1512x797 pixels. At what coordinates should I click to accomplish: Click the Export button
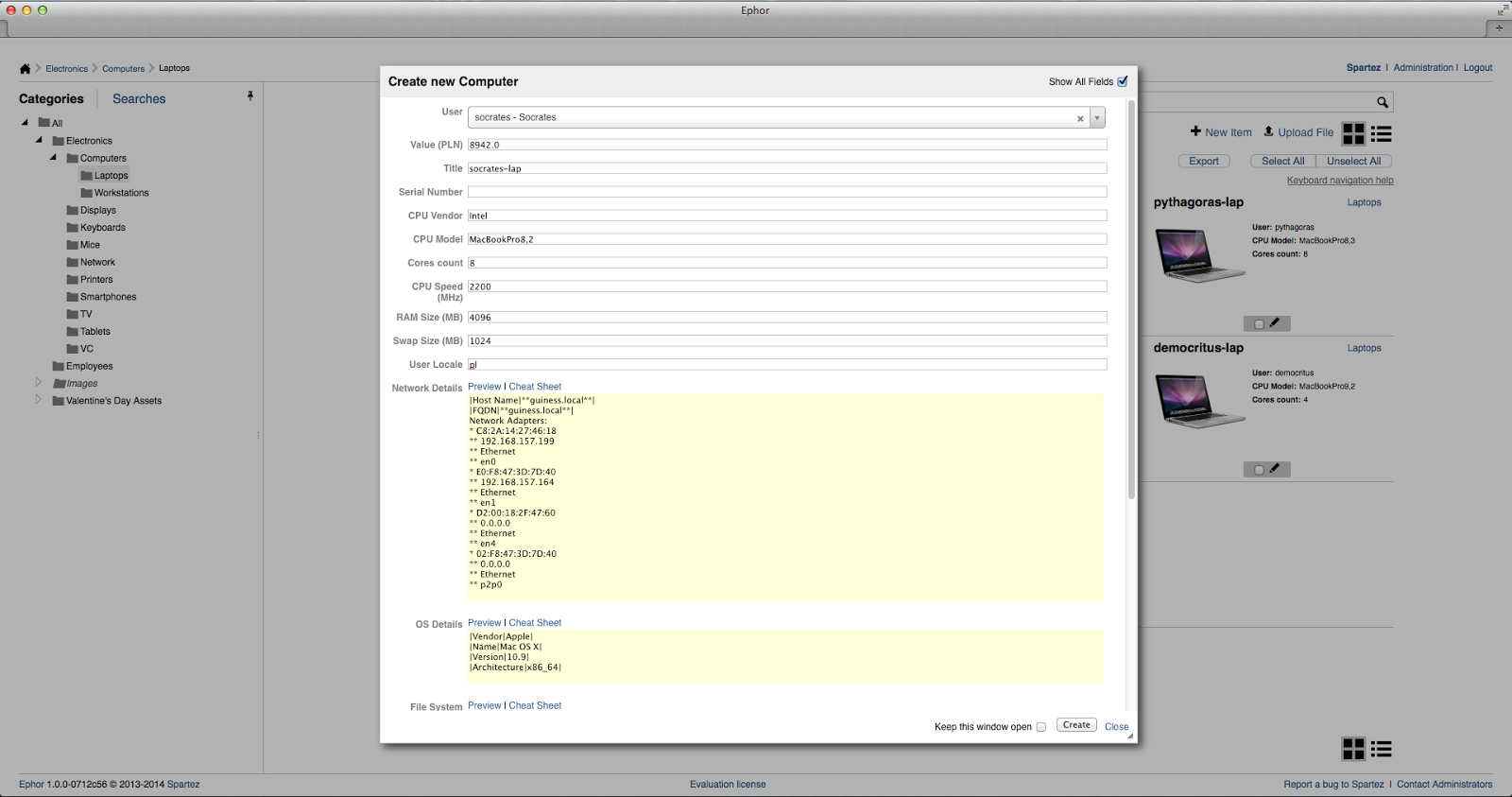(x=1204, y=162)
